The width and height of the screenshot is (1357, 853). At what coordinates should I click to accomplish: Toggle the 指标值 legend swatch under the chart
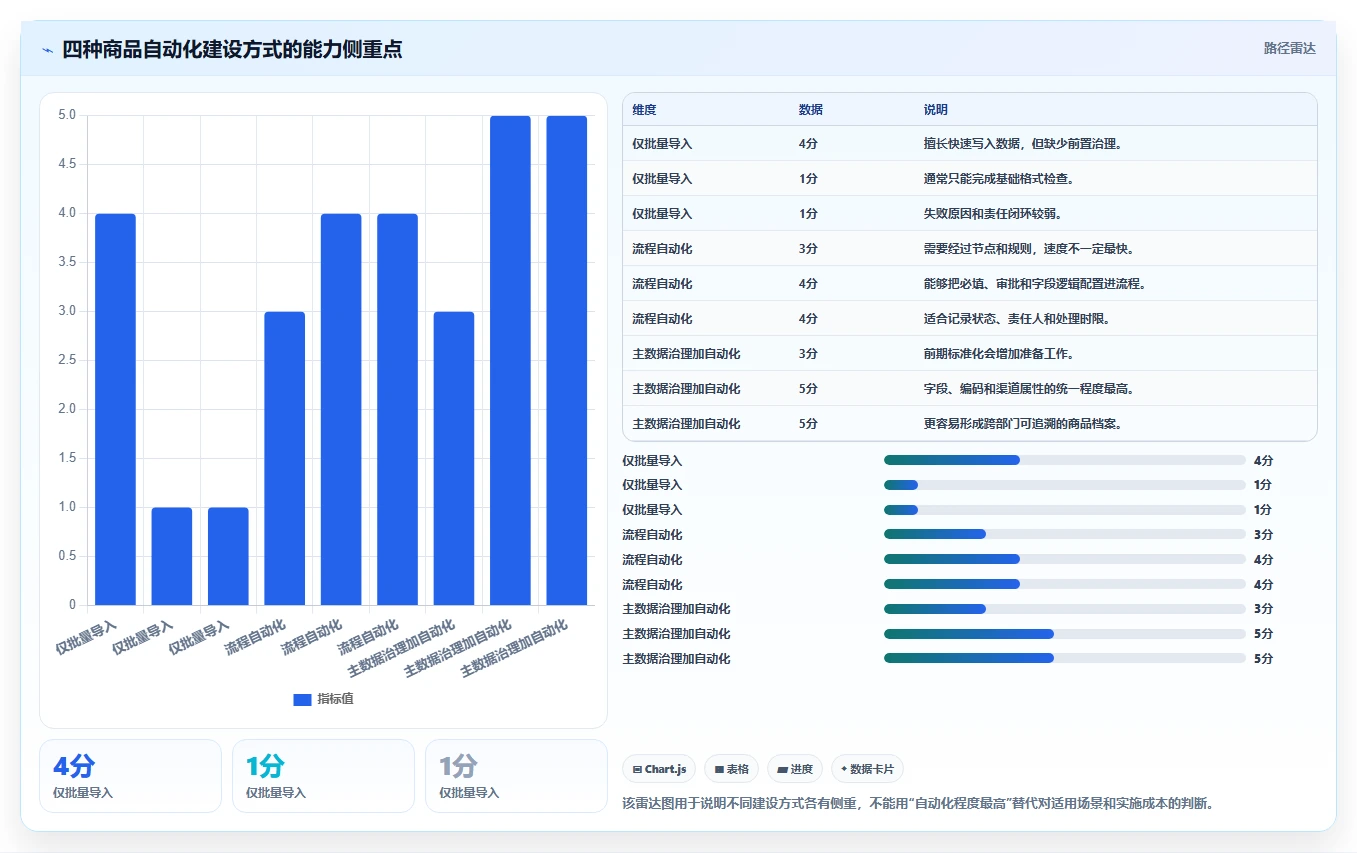tap(302, 700)
